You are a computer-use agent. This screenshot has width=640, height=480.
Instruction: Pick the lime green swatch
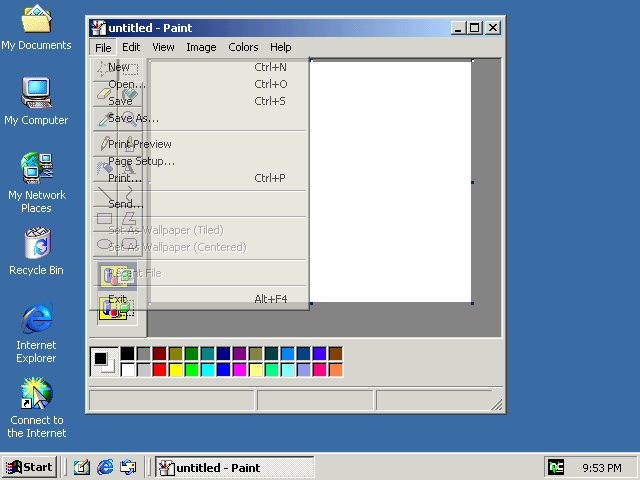[191, 370]
